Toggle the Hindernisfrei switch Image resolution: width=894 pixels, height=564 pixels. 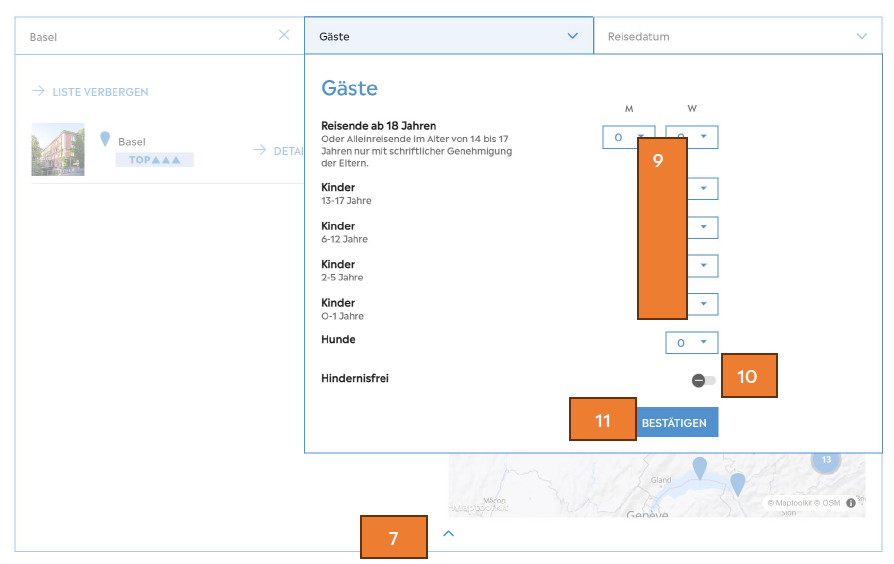coord(704,380)
